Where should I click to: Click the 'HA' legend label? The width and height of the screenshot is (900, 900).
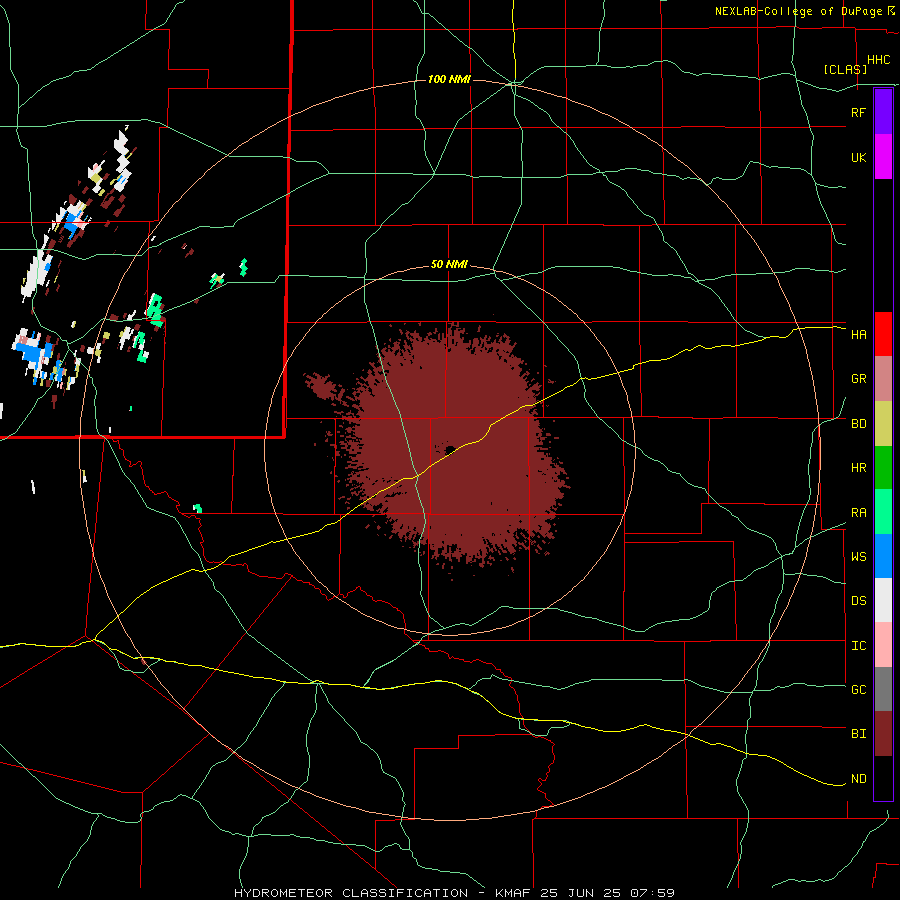pos(858,334)
